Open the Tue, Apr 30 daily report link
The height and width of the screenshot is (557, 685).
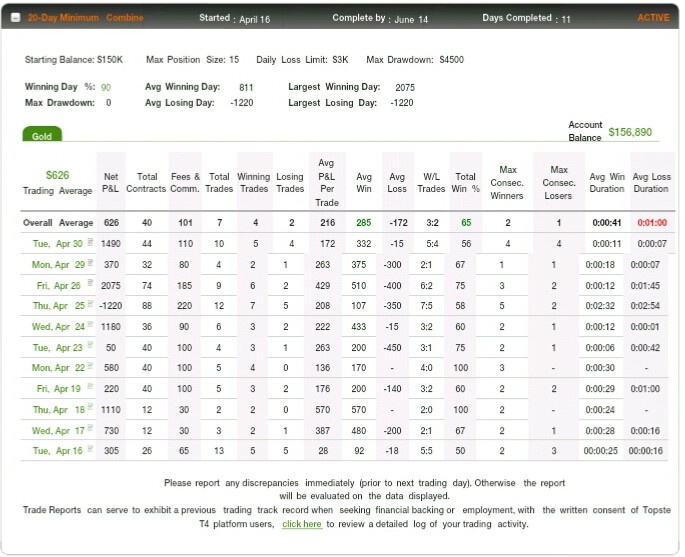(57, 244)
